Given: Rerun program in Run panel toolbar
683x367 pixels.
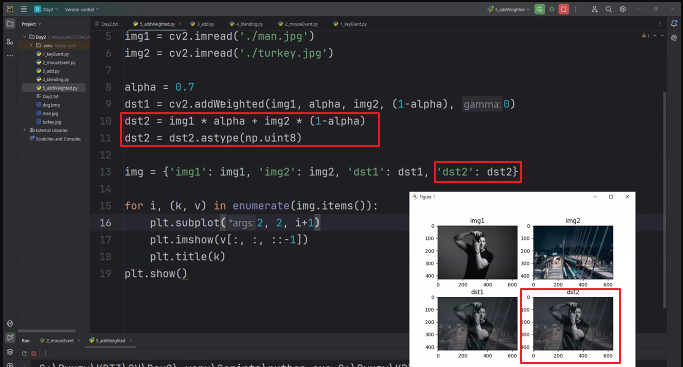Looking at the screenshot, I should coord(24,354).
